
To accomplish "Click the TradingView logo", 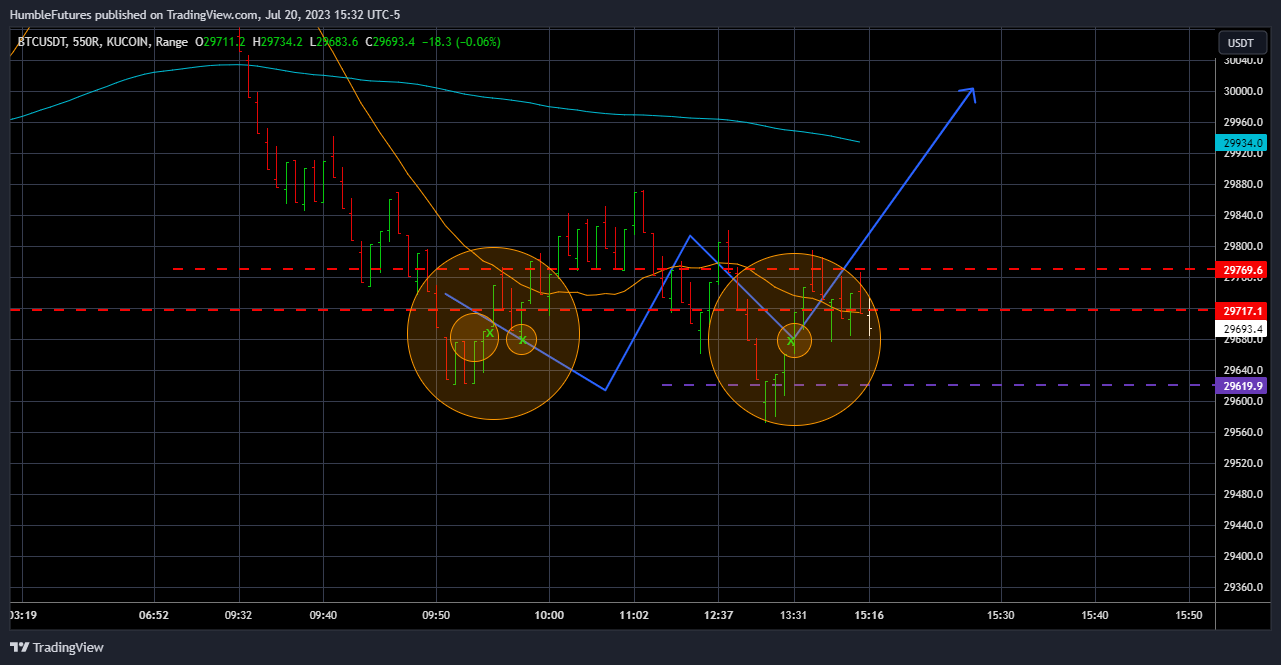I will pyautogui.click(x=57, y=647).
